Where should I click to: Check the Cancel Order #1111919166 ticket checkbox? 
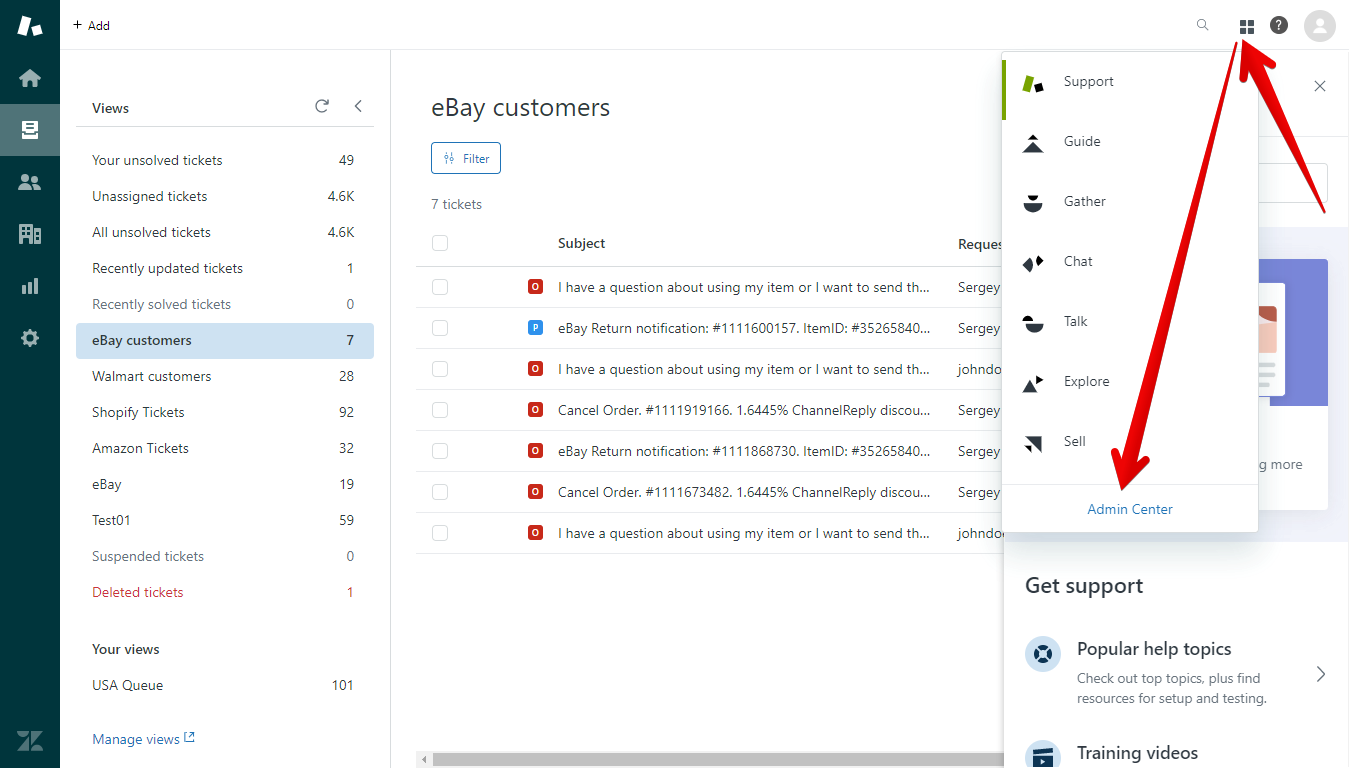[x=440, y=410]
